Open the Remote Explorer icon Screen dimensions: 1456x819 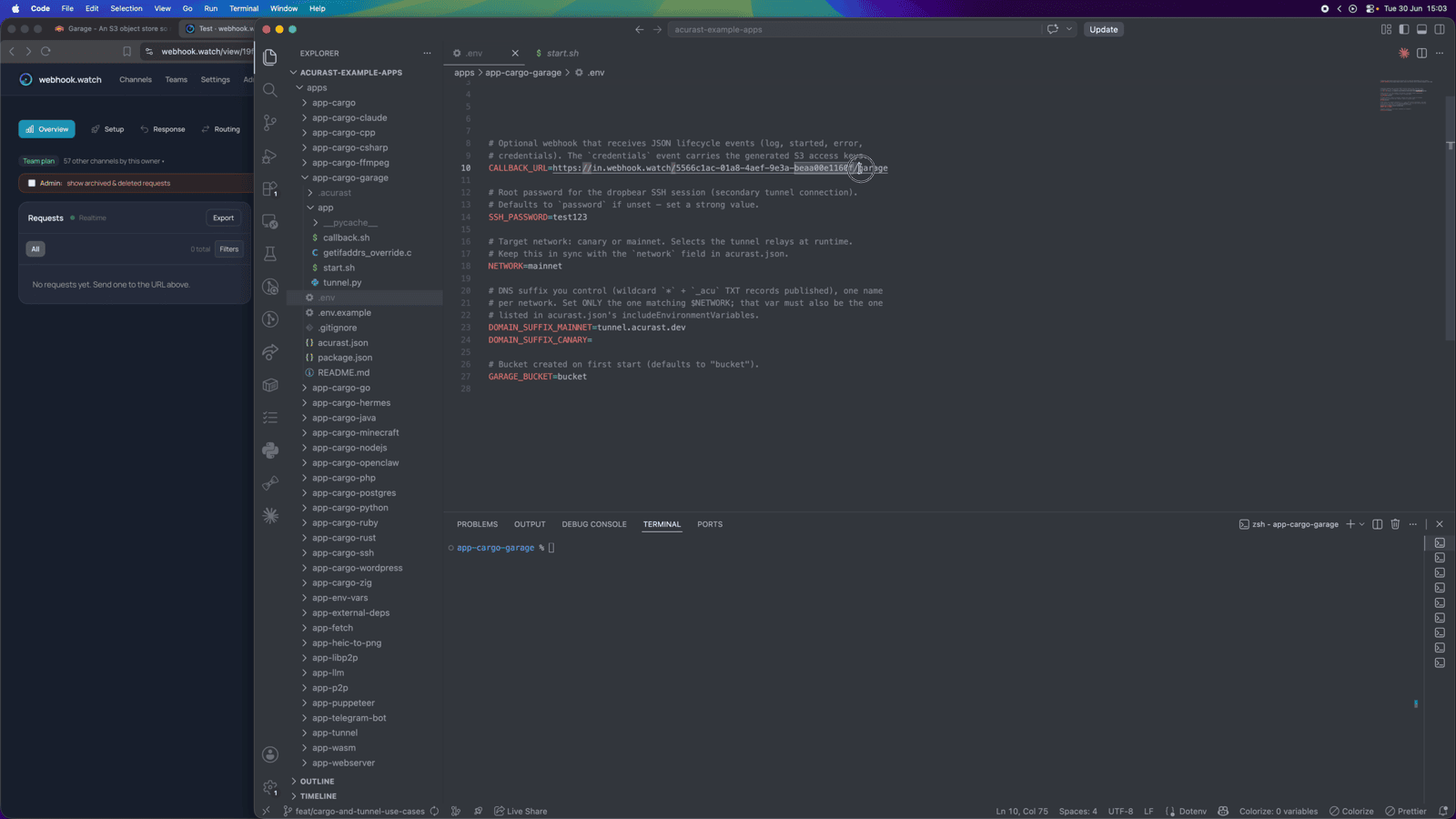(x=270, y=221)
